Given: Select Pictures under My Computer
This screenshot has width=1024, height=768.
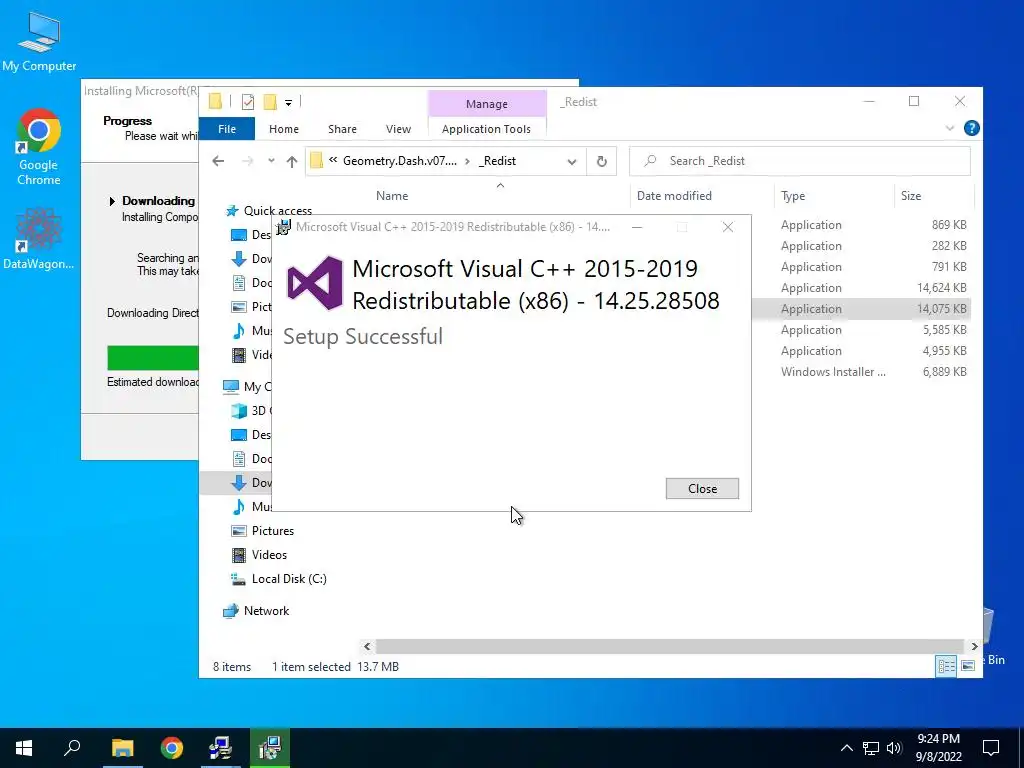Looking at the screenshot, I should coord(272,531).
